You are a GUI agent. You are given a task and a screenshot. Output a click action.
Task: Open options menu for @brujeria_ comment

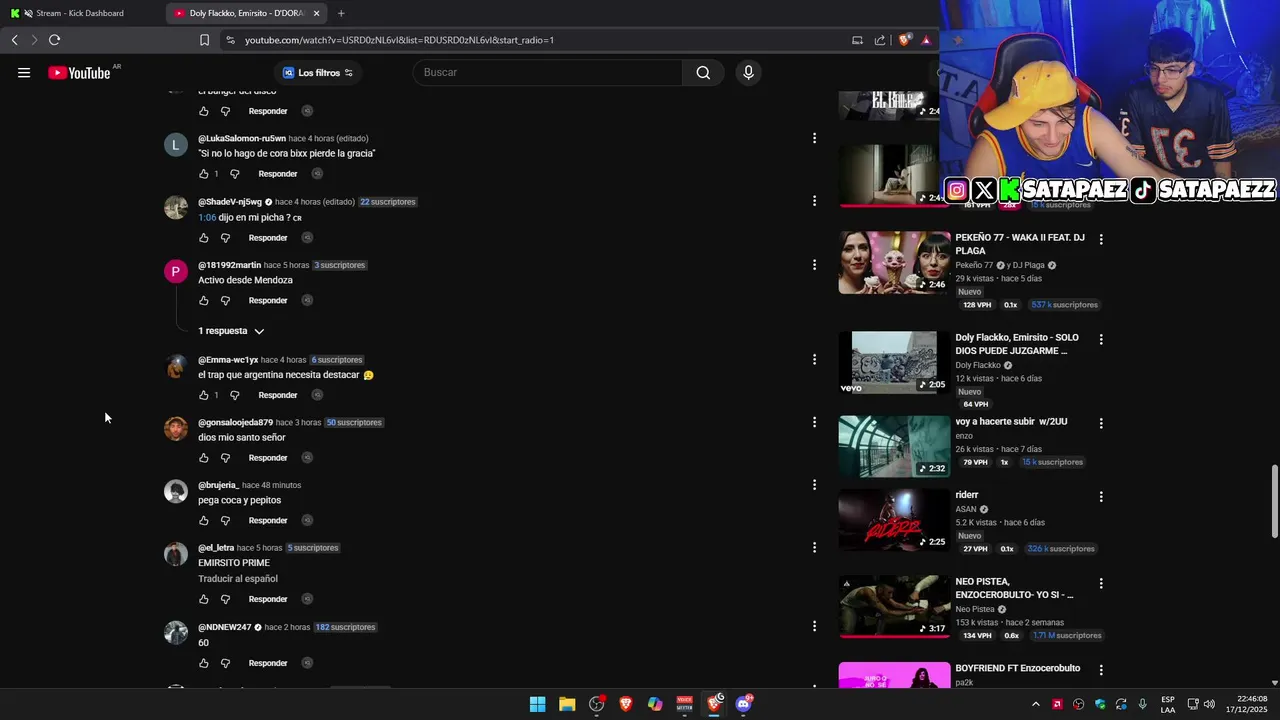[814, 485]
